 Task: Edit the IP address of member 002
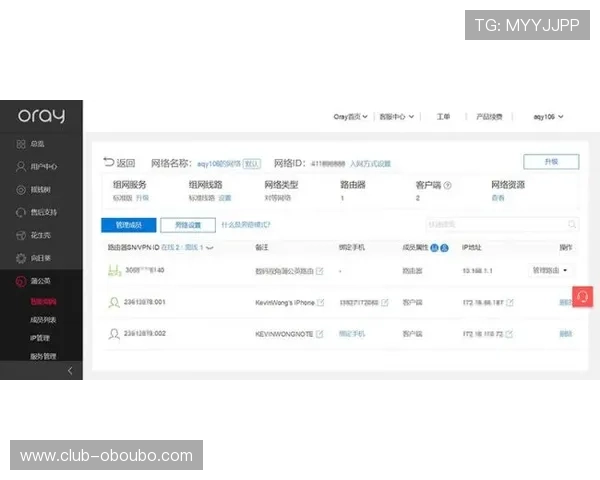(509, 334)
